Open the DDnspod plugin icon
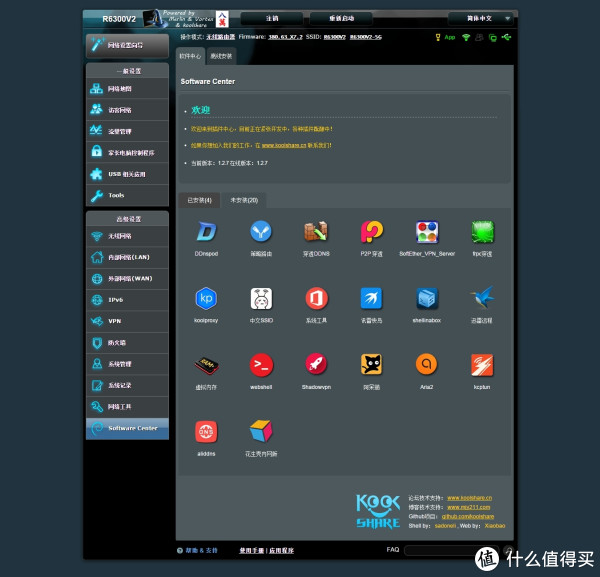This screenshot has height=577, width=600. [x=206, y=233]
